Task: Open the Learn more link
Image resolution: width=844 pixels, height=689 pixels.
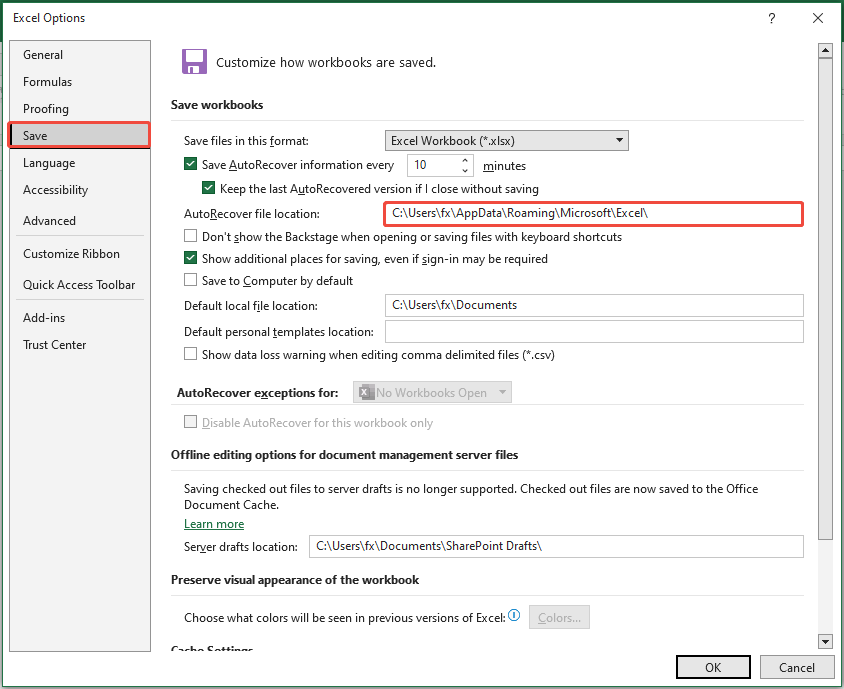Action: [213, 523]
